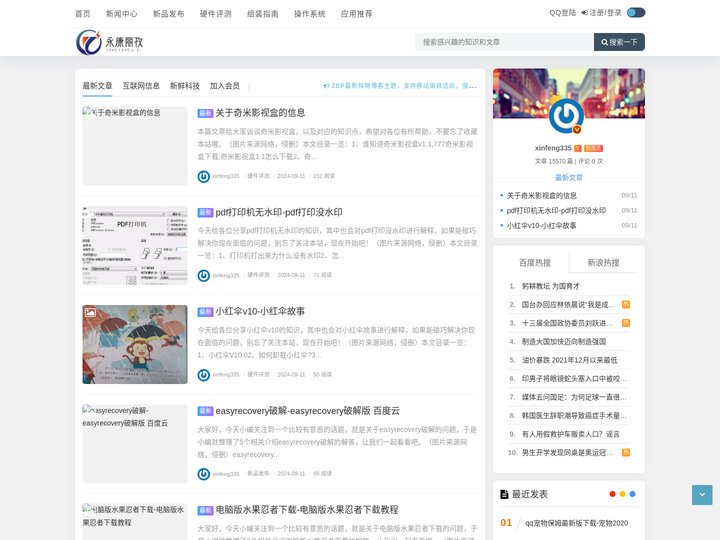
Task: Open recent post qq宠物保姆最新版下载
Action: 577,523
